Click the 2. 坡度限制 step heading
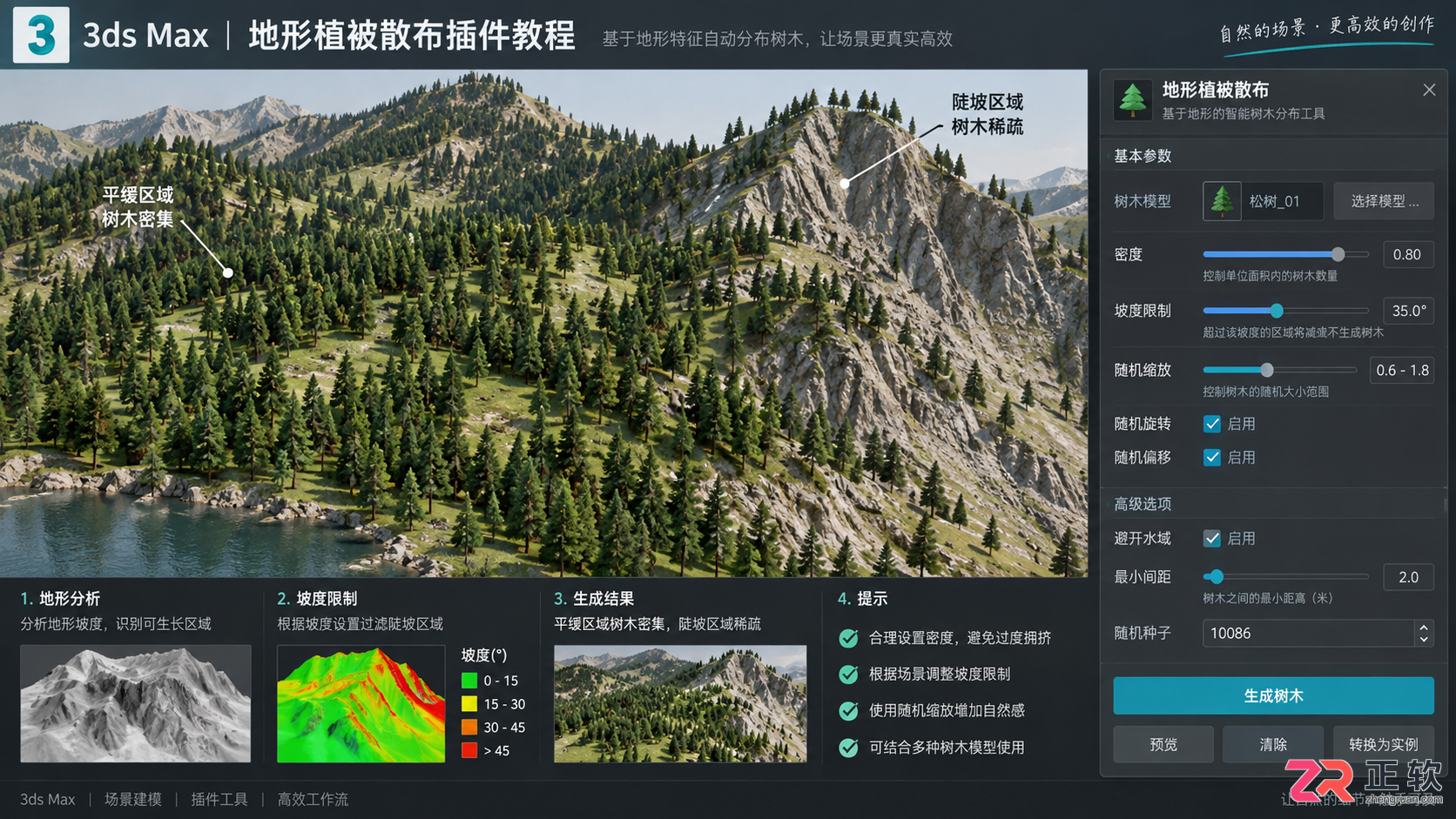Image resolution: width=1456 pixels, height=819 pixels. pyautogui.click(x=317, y=599)
